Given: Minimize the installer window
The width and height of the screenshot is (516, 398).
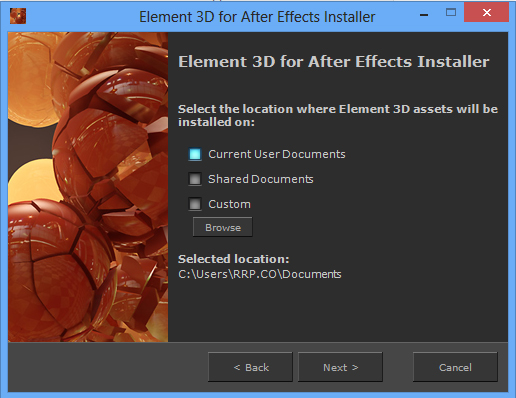Looking at the screenshot, I should [424, 15].
